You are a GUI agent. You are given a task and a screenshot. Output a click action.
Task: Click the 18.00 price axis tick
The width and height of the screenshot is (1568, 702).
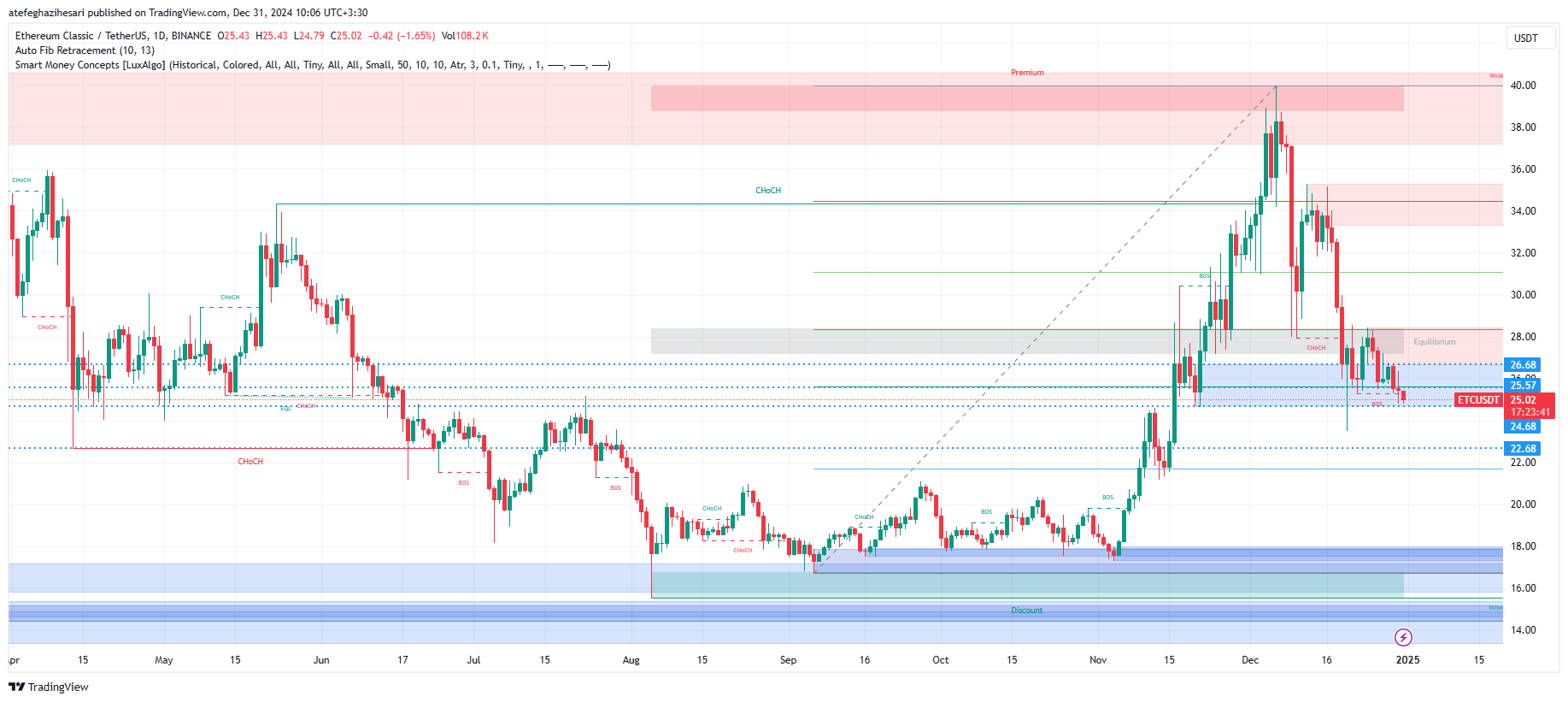point(1523,546)
